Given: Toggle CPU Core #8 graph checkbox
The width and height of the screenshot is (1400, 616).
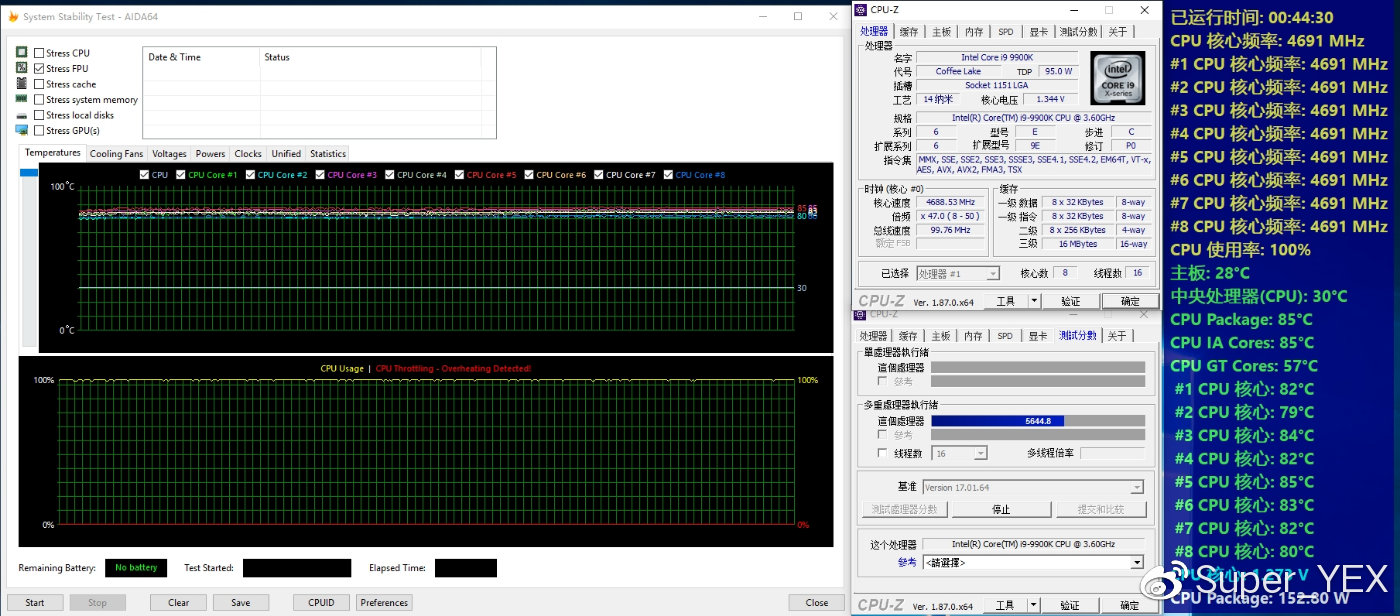Looking at the screenshot, I should coord(668,175).
